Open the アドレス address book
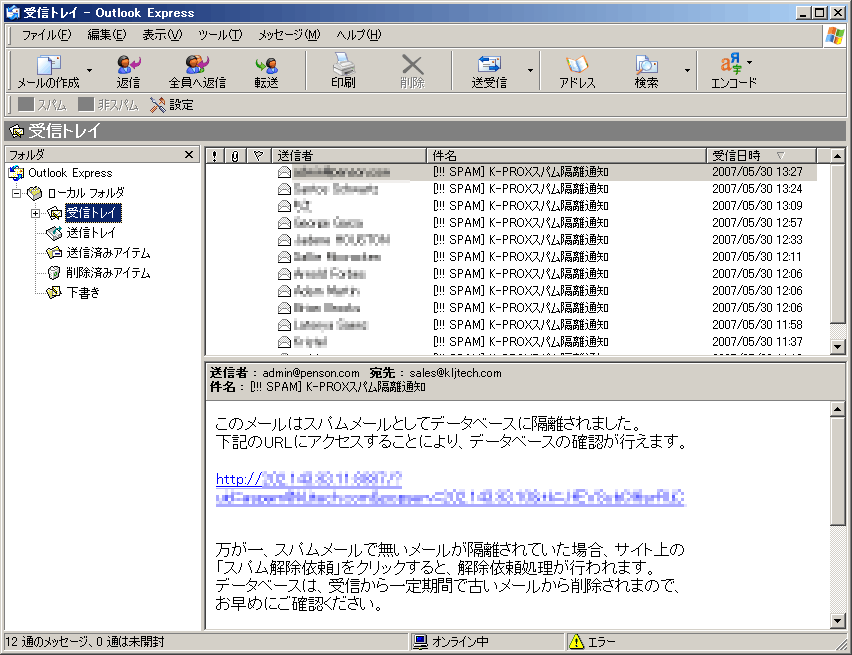 coord(577,71)
